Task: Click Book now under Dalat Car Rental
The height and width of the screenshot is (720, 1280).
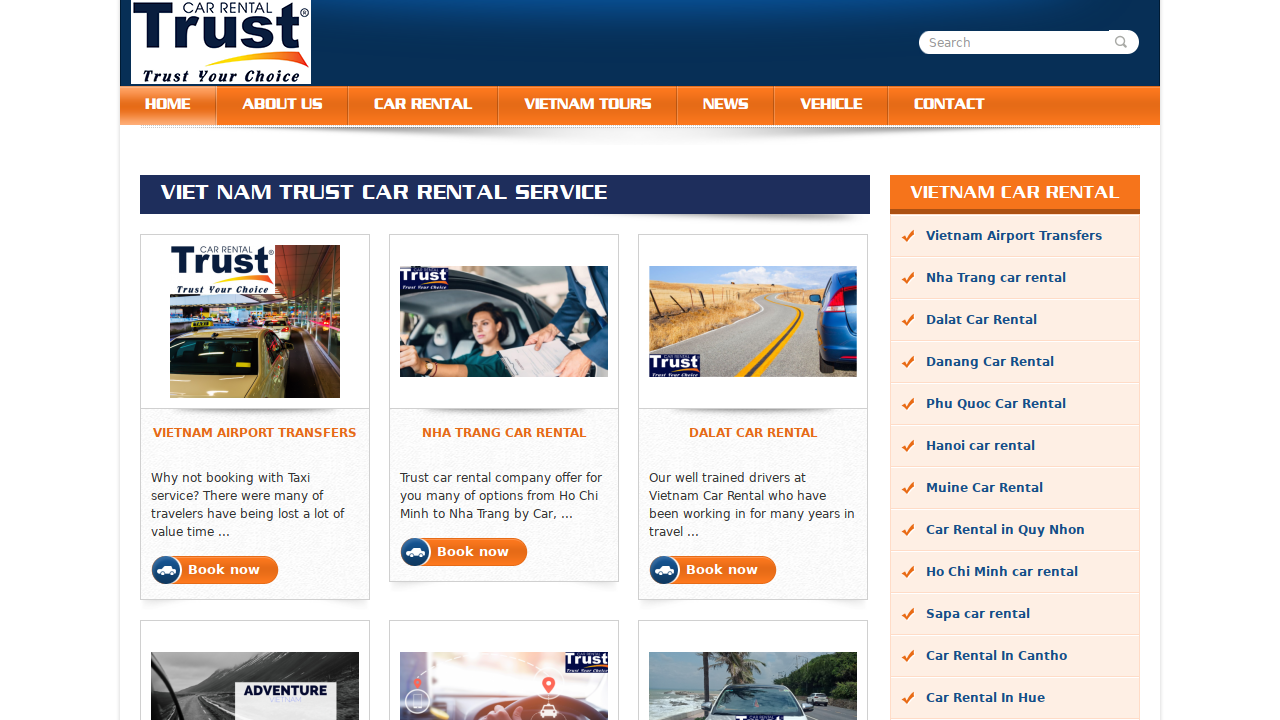Action: pos(712,570)
